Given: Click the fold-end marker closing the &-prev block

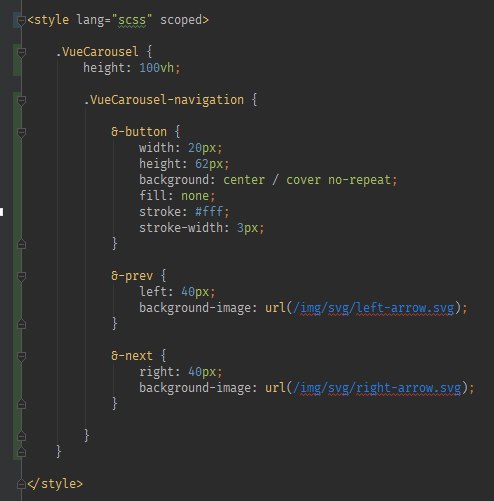Looking at the screenshot, I should (21, 324).
